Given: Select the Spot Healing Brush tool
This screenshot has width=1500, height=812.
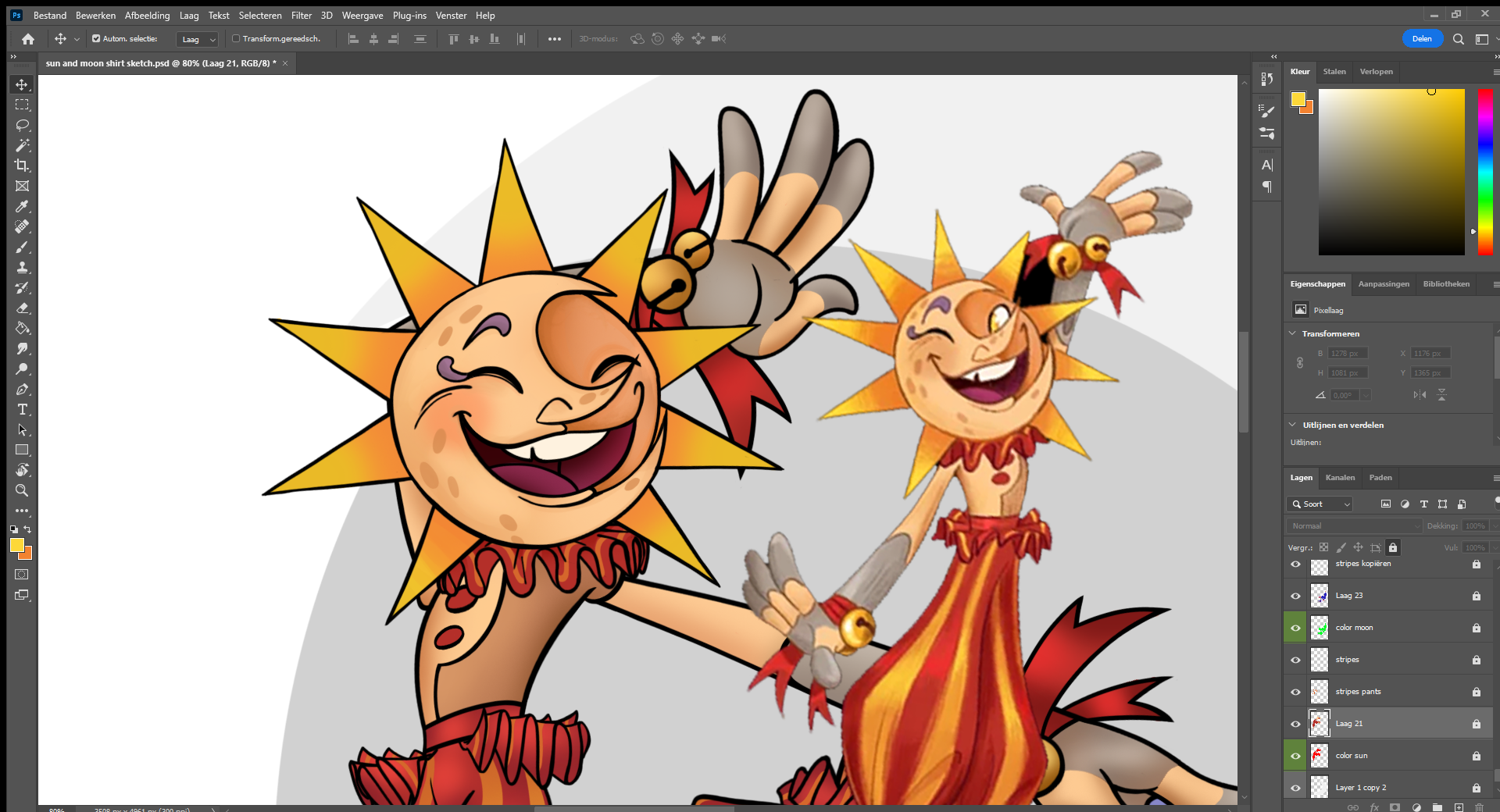Looking at the screenshot, I should pos(22,226).
